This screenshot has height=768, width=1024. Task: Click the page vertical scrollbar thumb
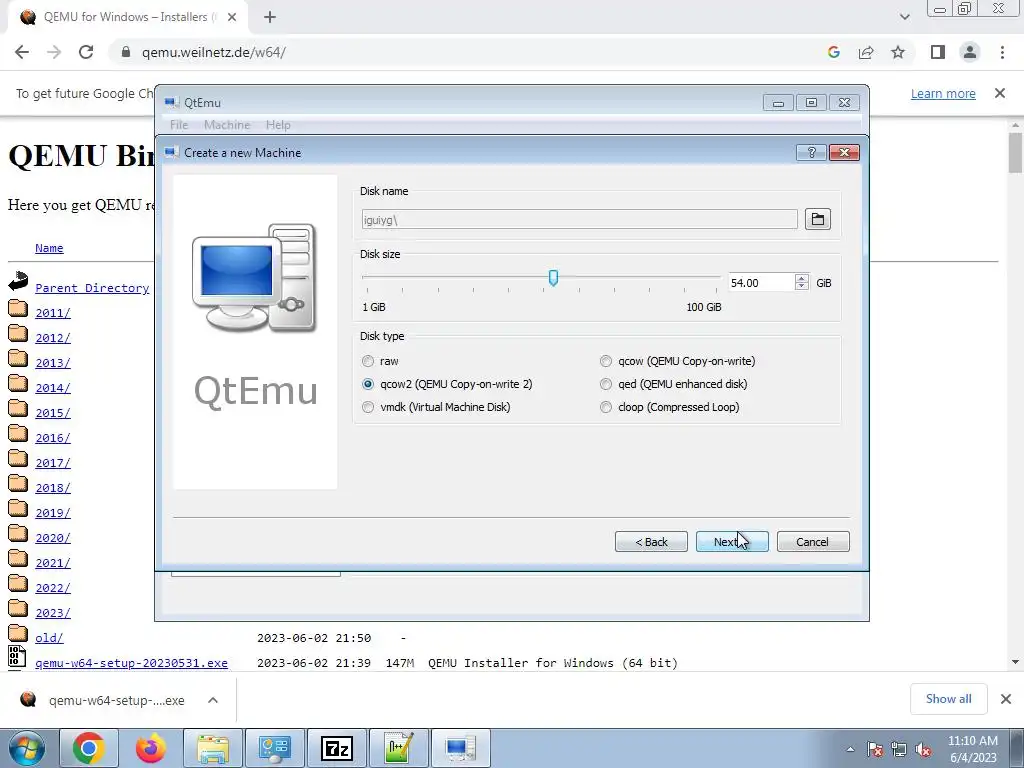(1015, 152)
